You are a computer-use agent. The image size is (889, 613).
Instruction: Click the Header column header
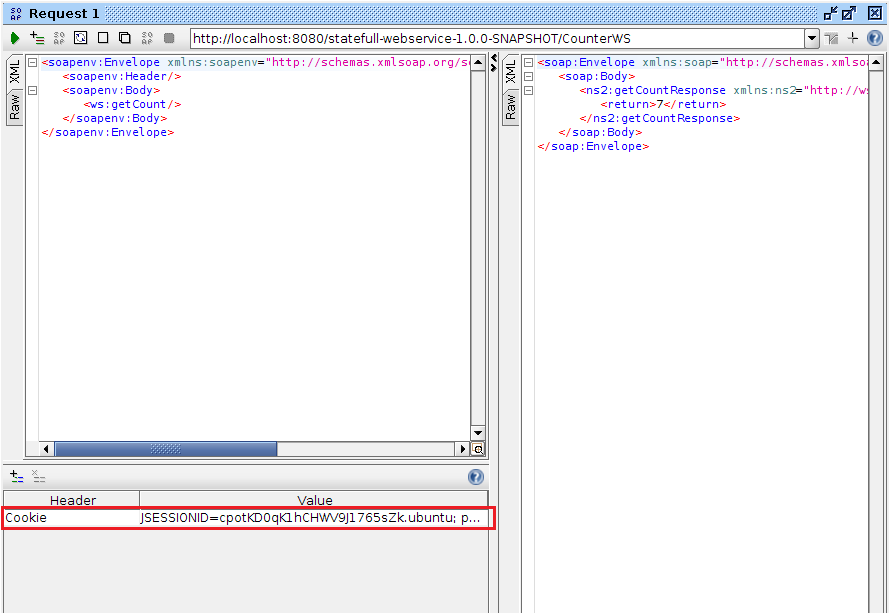pos(72,500)
